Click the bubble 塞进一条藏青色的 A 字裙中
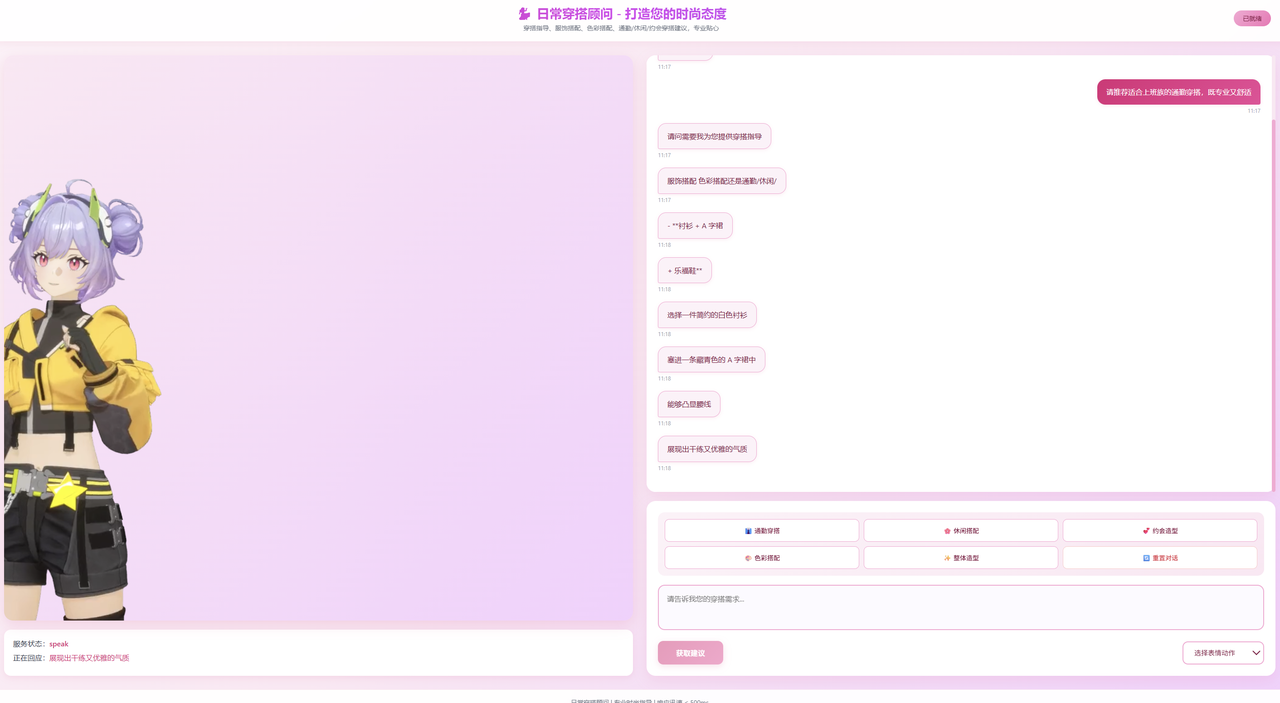Screen dimensions: 1280x703 pos(711,360)
